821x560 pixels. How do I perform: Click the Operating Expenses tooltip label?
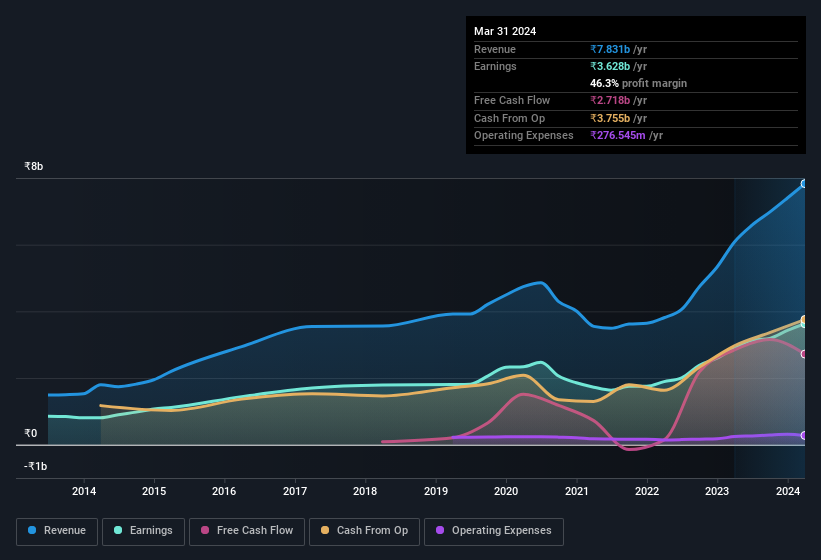tap(524, 136)
